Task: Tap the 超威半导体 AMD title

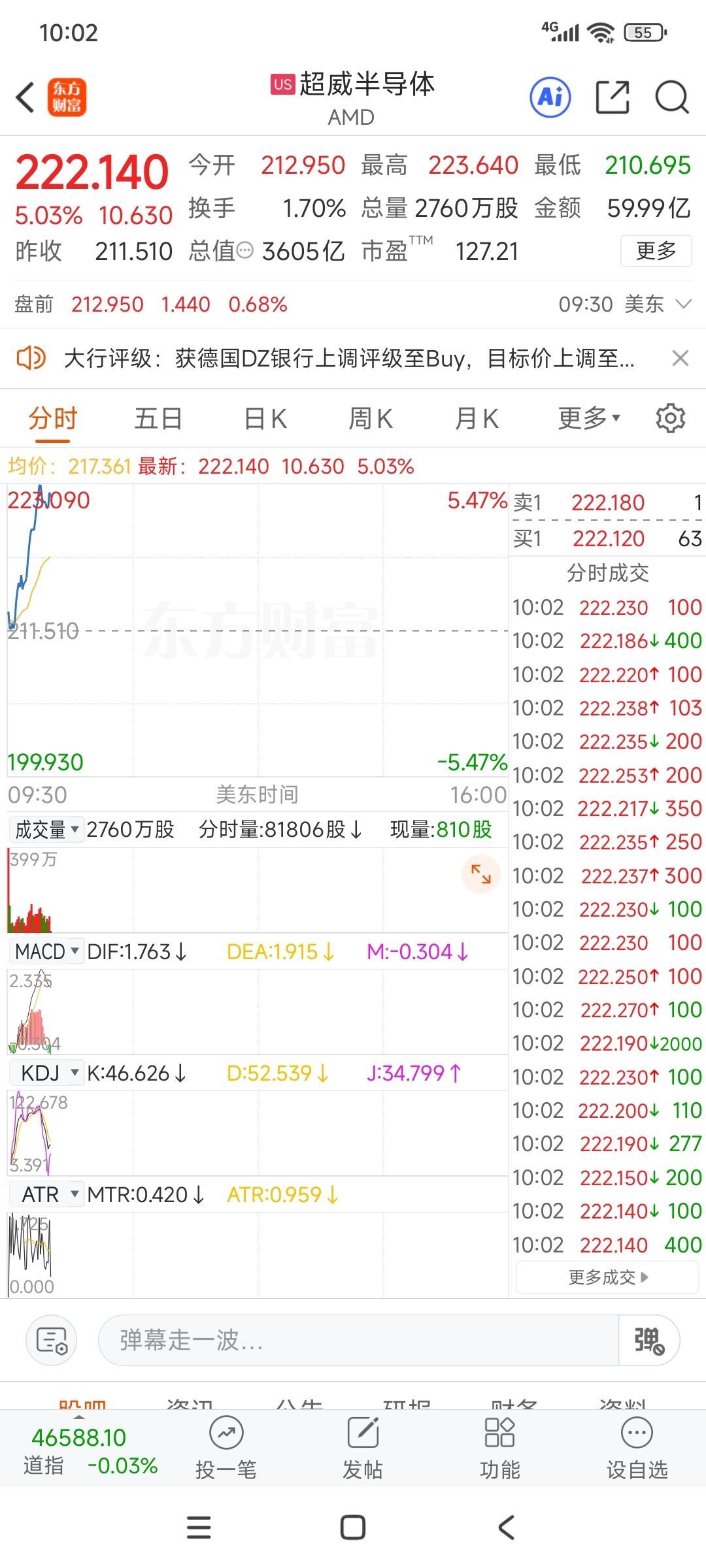Action: 353,98
